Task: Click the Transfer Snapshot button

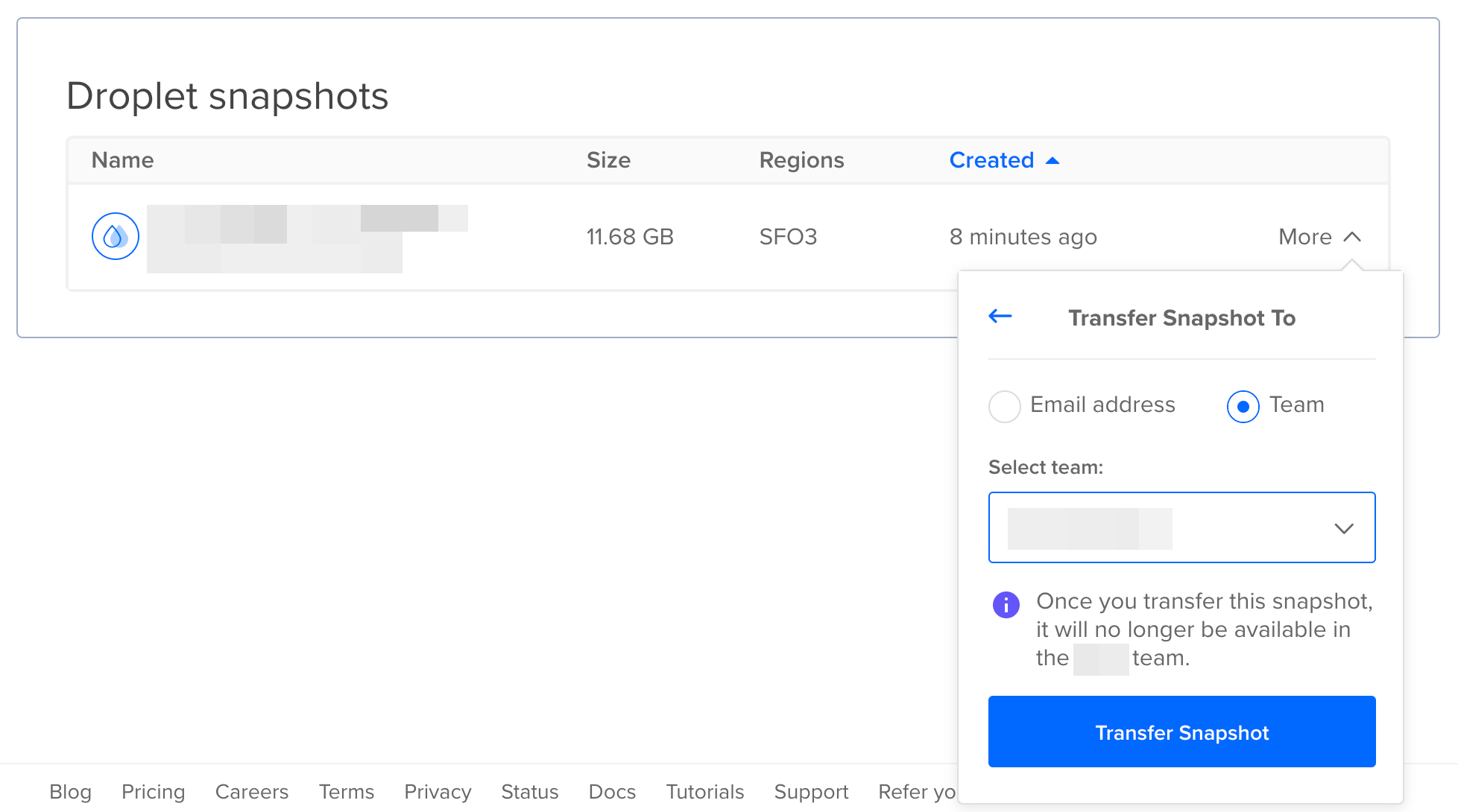Action: [x=1181, y=732]
